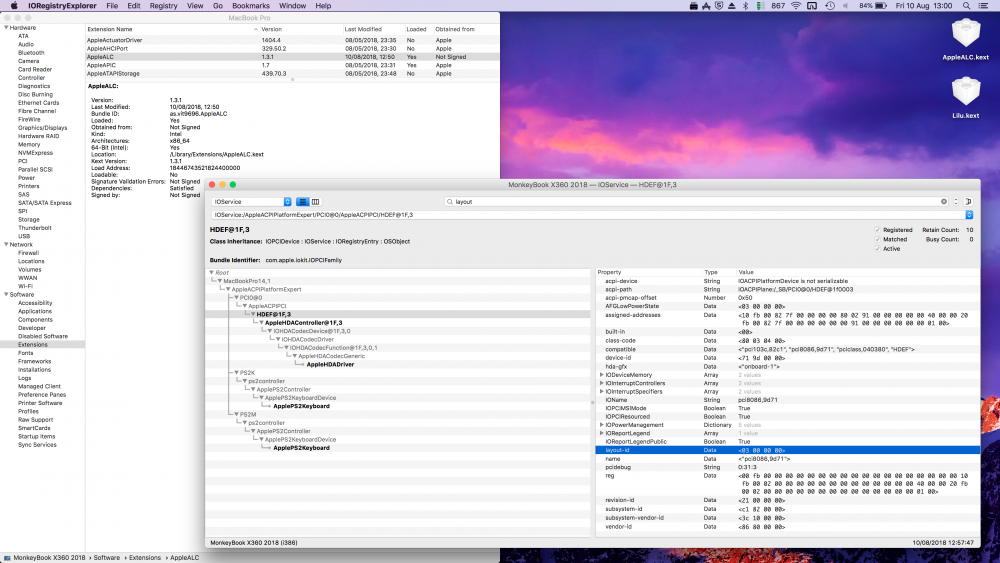This screenshot has height=563, width=1000.
Task: Step search results with stepper arrows
Action: [956, 201]
